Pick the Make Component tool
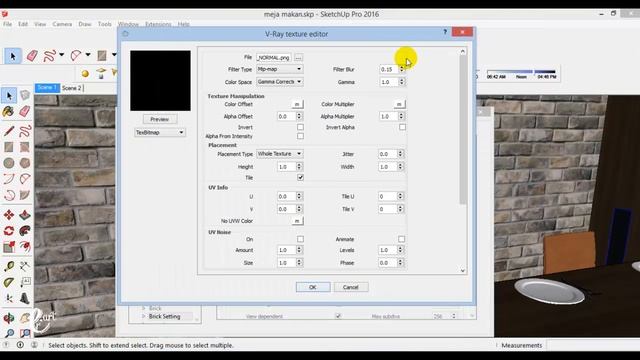This screenshot has height=360, width=640. click(x=25, y=96)
